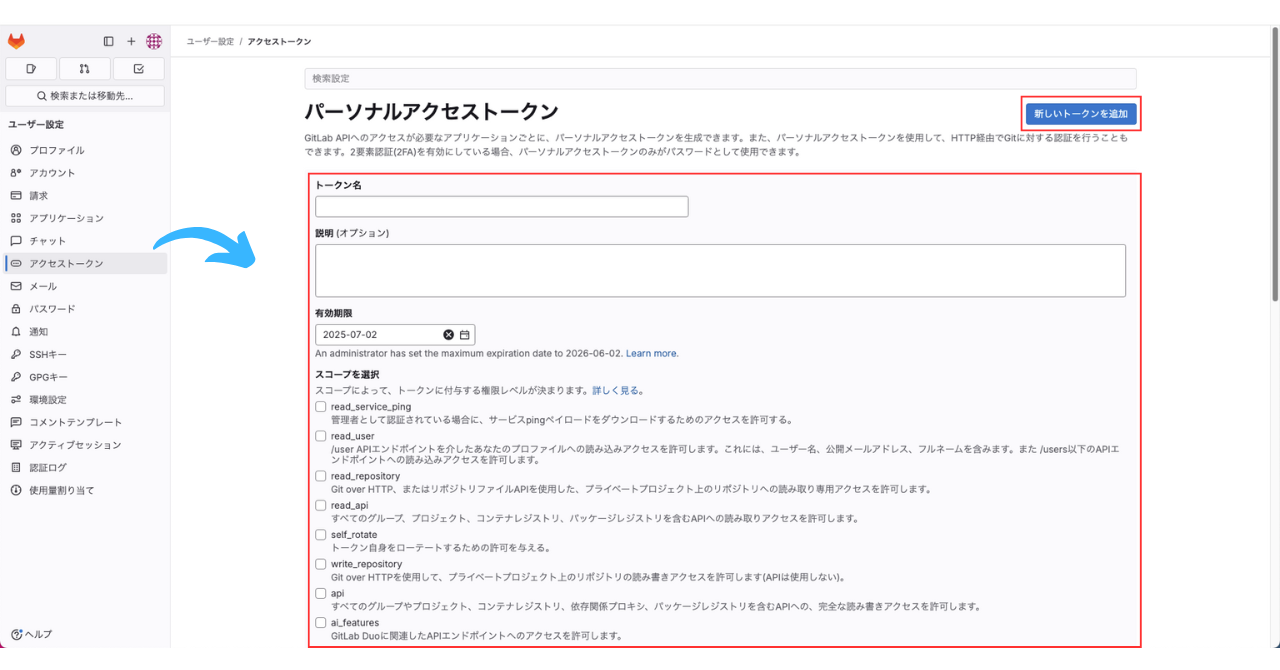Click the GPGキー key icon
1280x670 pixels.
point(16,377)
